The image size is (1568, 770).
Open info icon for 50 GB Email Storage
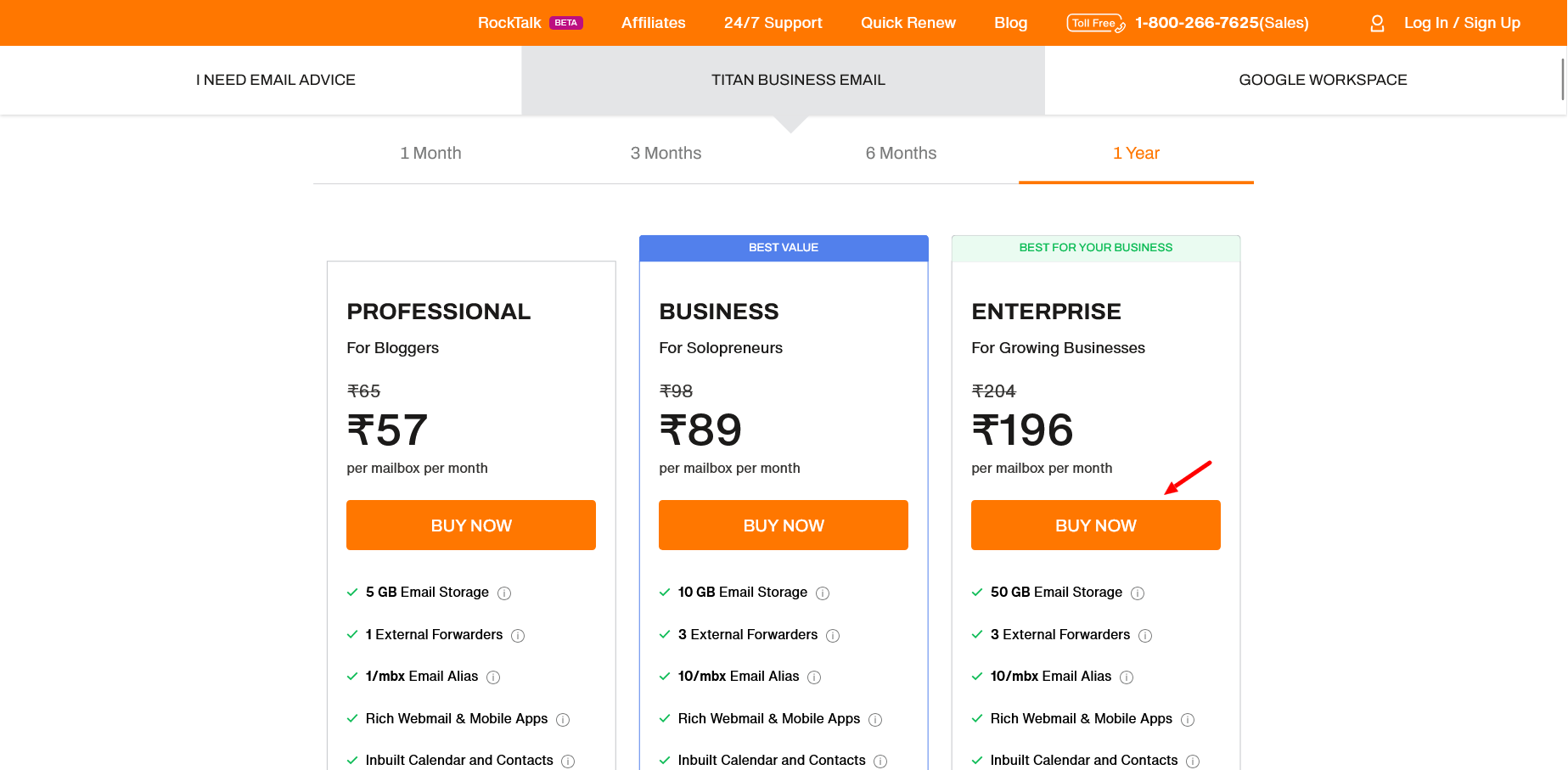coord(1138,593)
